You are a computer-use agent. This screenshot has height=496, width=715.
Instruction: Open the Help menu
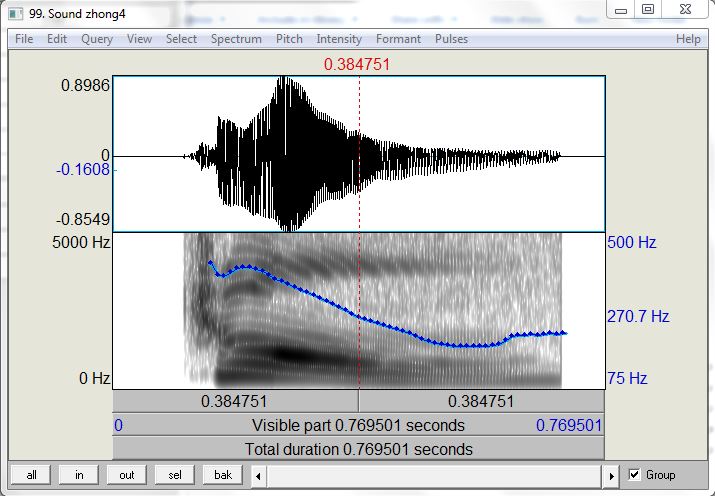coord(688,39)
